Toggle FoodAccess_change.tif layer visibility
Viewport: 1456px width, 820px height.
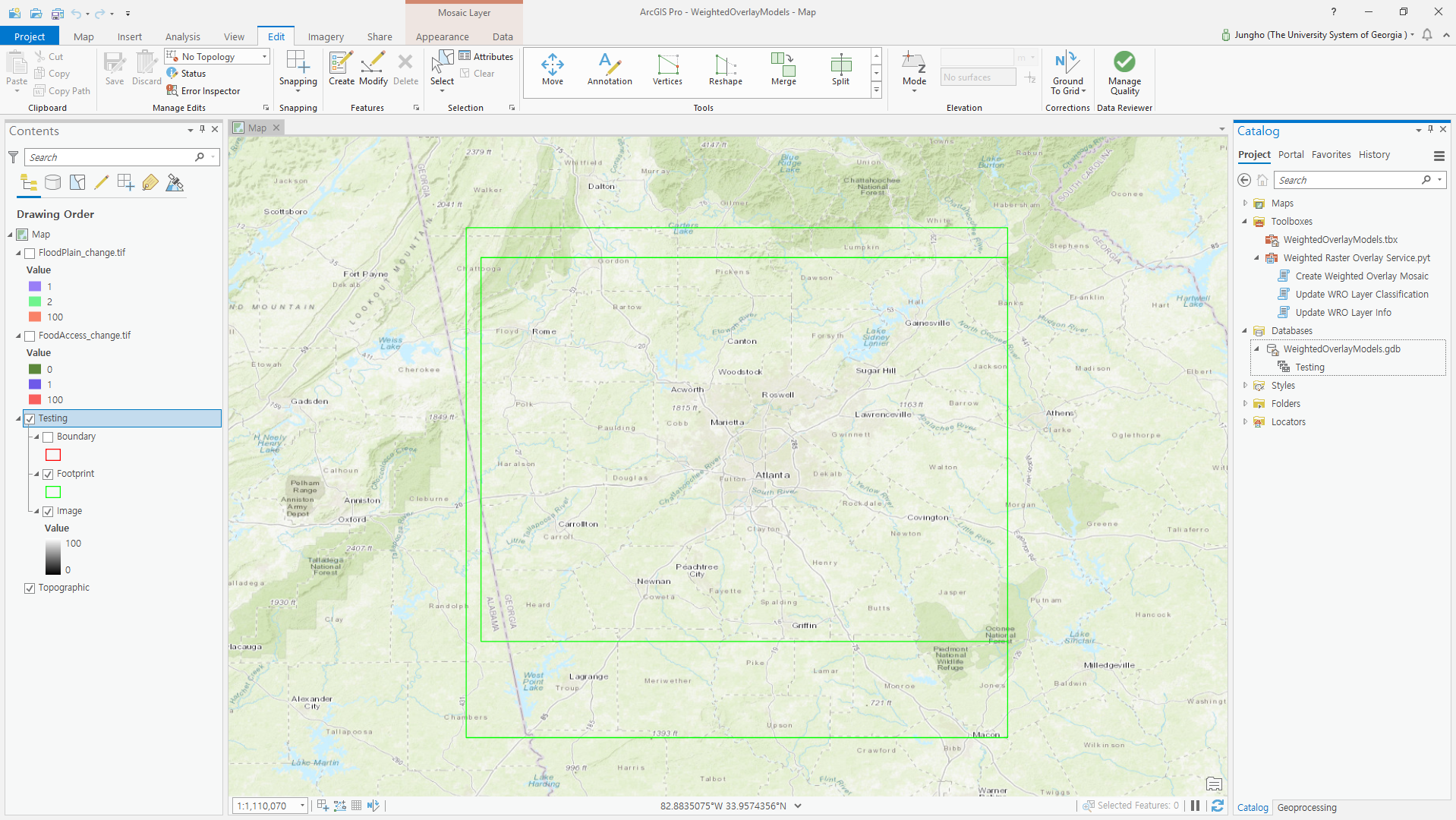[30, 336]
